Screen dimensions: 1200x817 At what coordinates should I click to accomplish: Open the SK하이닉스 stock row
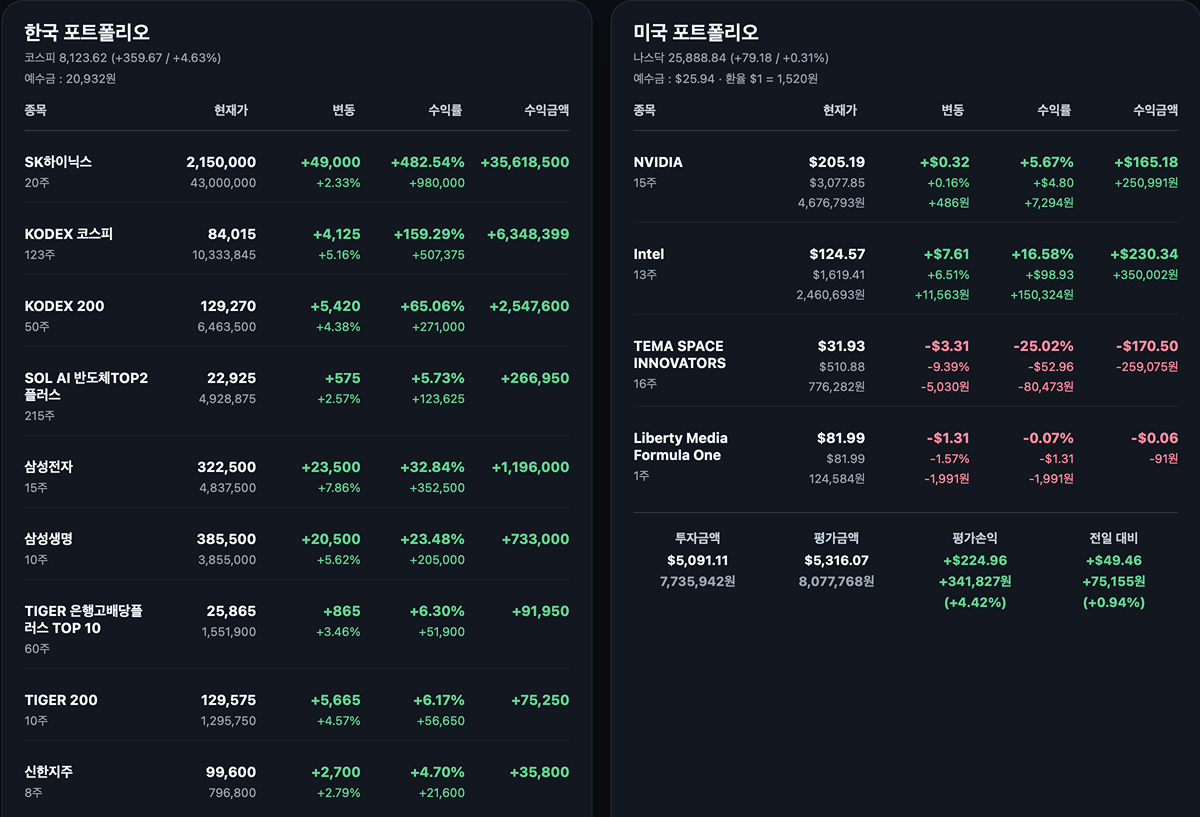point(297,172)
